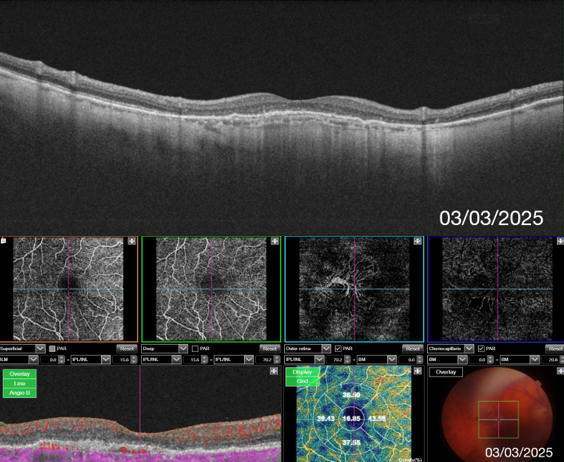Maximize the Deep layer angiography panel
The width and height of the screenshot is (564, 462).
coord(275,241)
